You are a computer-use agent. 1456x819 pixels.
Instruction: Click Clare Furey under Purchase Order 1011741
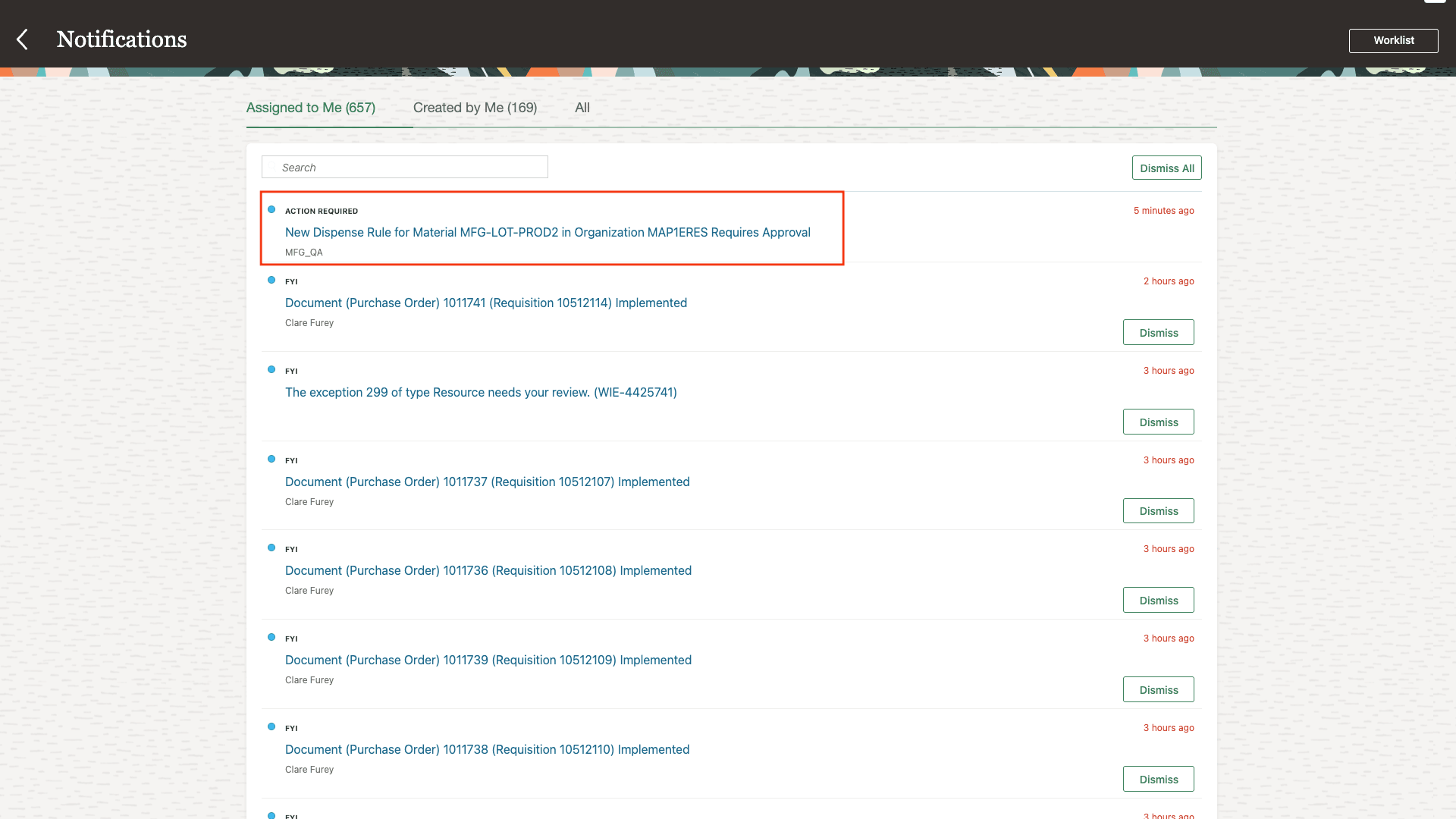[309, 323]
